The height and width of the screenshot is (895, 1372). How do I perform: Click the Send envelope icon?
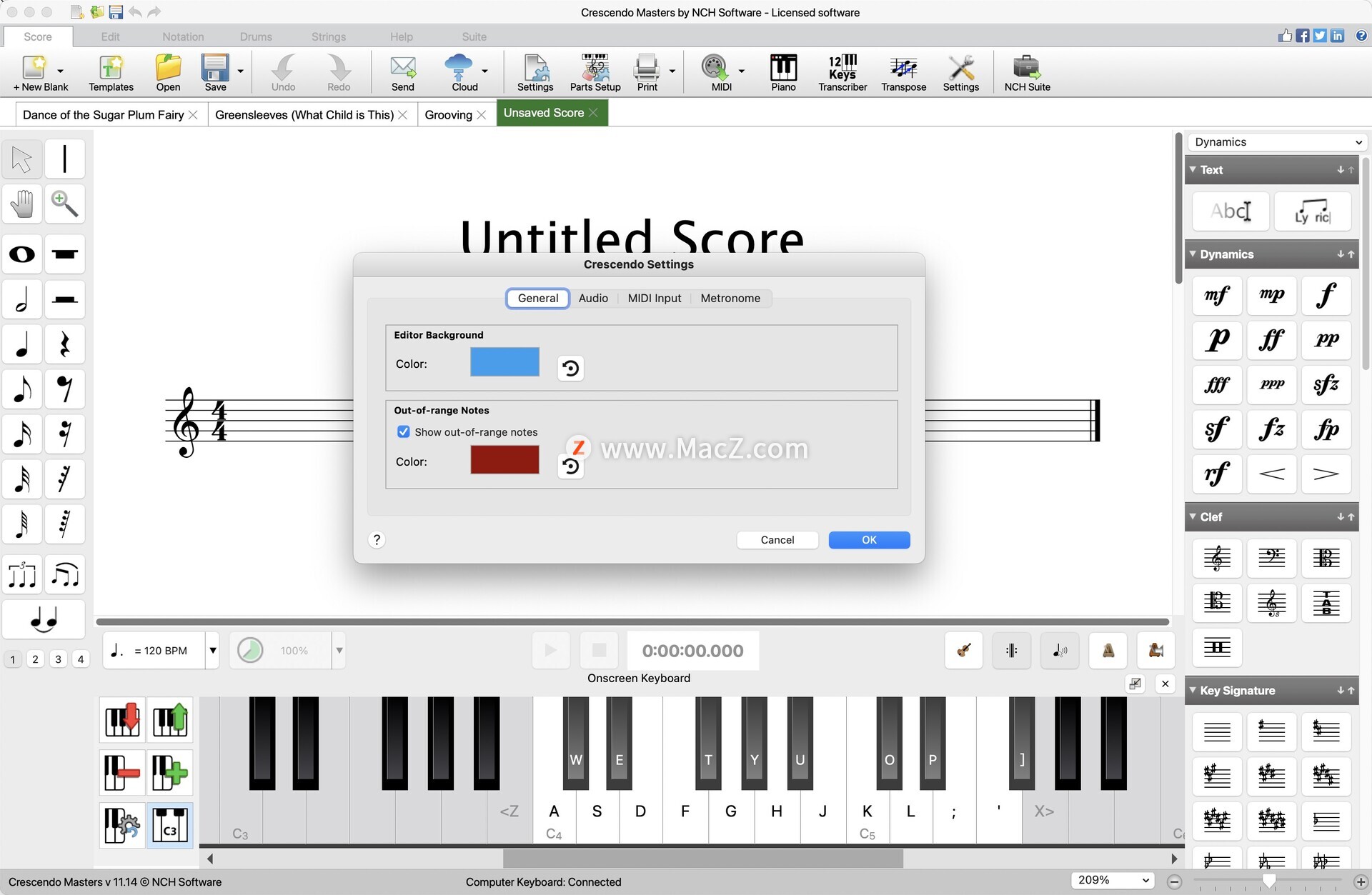point(402,73)
